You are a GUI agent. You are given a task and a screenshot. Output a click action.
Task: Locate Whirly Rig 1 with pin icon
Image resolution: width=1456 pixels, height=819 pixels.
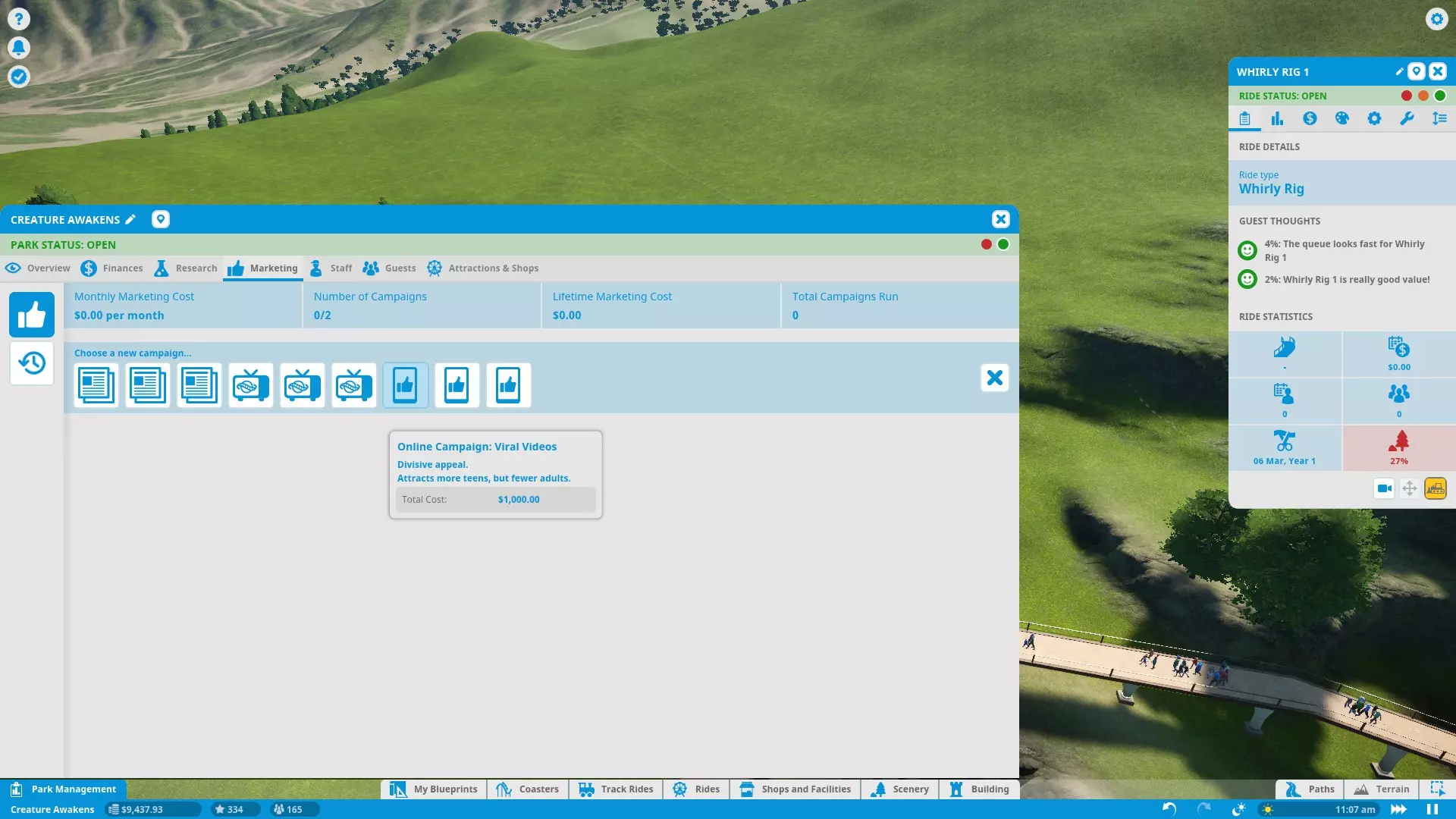coord(1416,71)
